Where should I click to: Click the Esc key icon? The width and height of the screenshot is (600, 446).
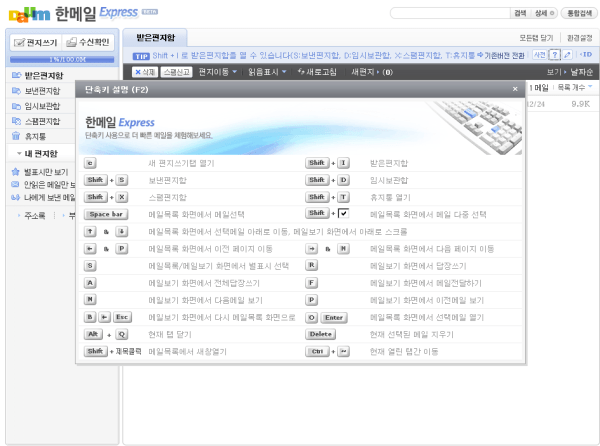point(122,317)
